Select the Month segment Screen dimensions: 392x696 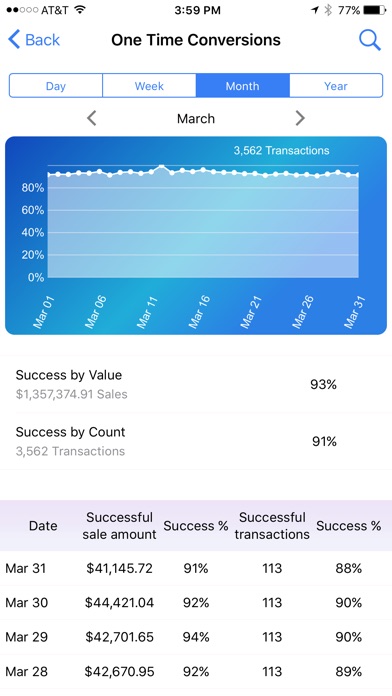tap(243, 86)
